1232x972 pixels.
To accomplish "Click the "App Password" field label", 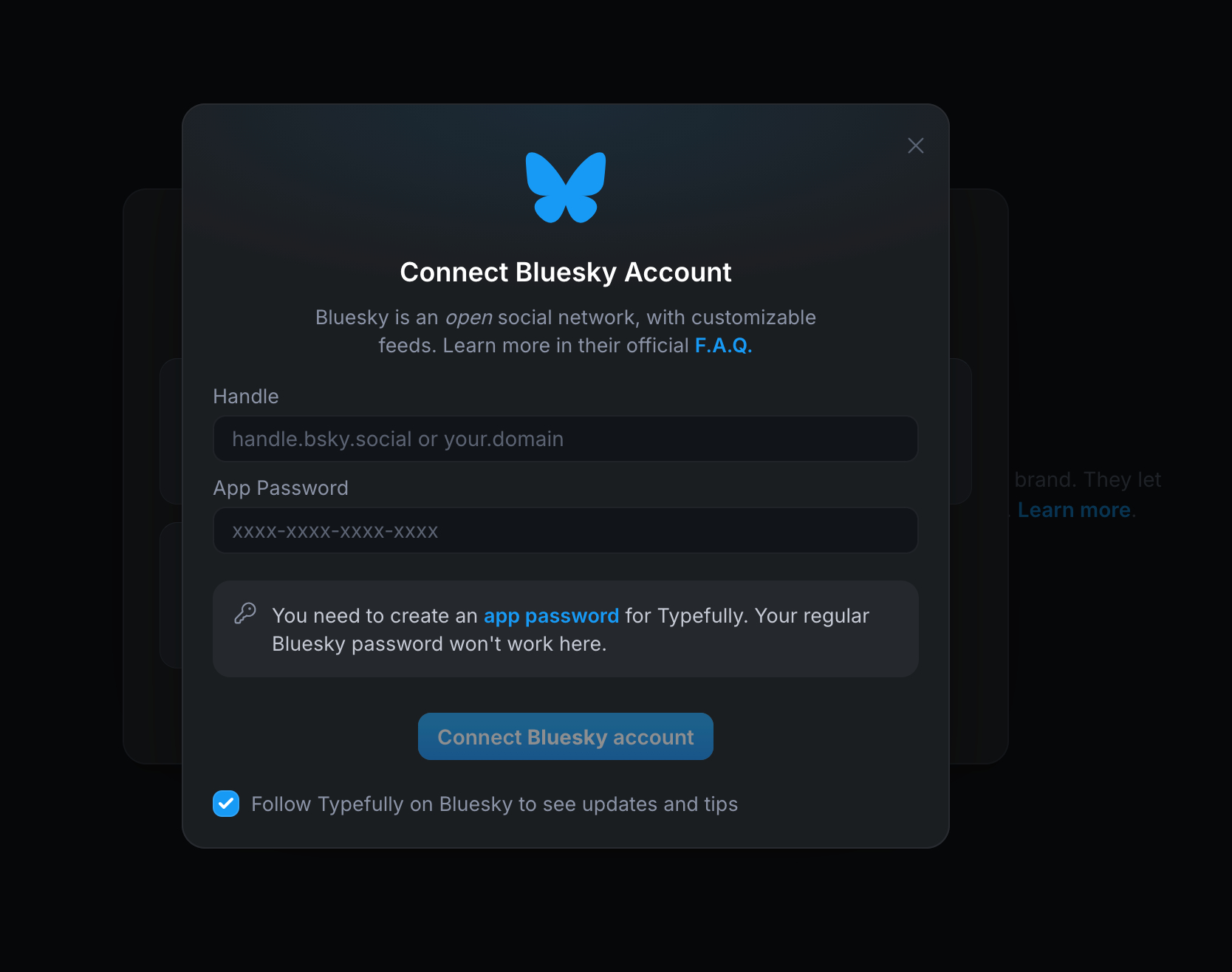I will (281, 488).
